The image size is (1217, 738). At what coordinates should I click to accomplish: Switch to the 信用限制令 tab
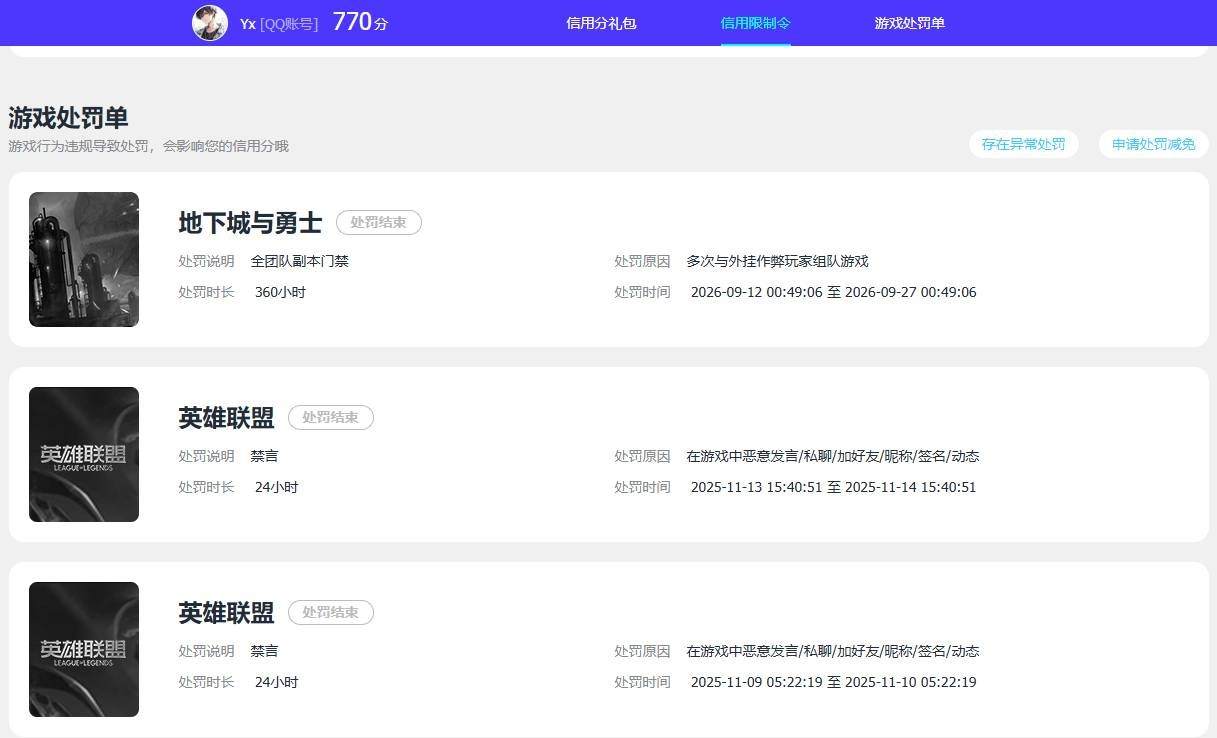click(x=755, y=23)
